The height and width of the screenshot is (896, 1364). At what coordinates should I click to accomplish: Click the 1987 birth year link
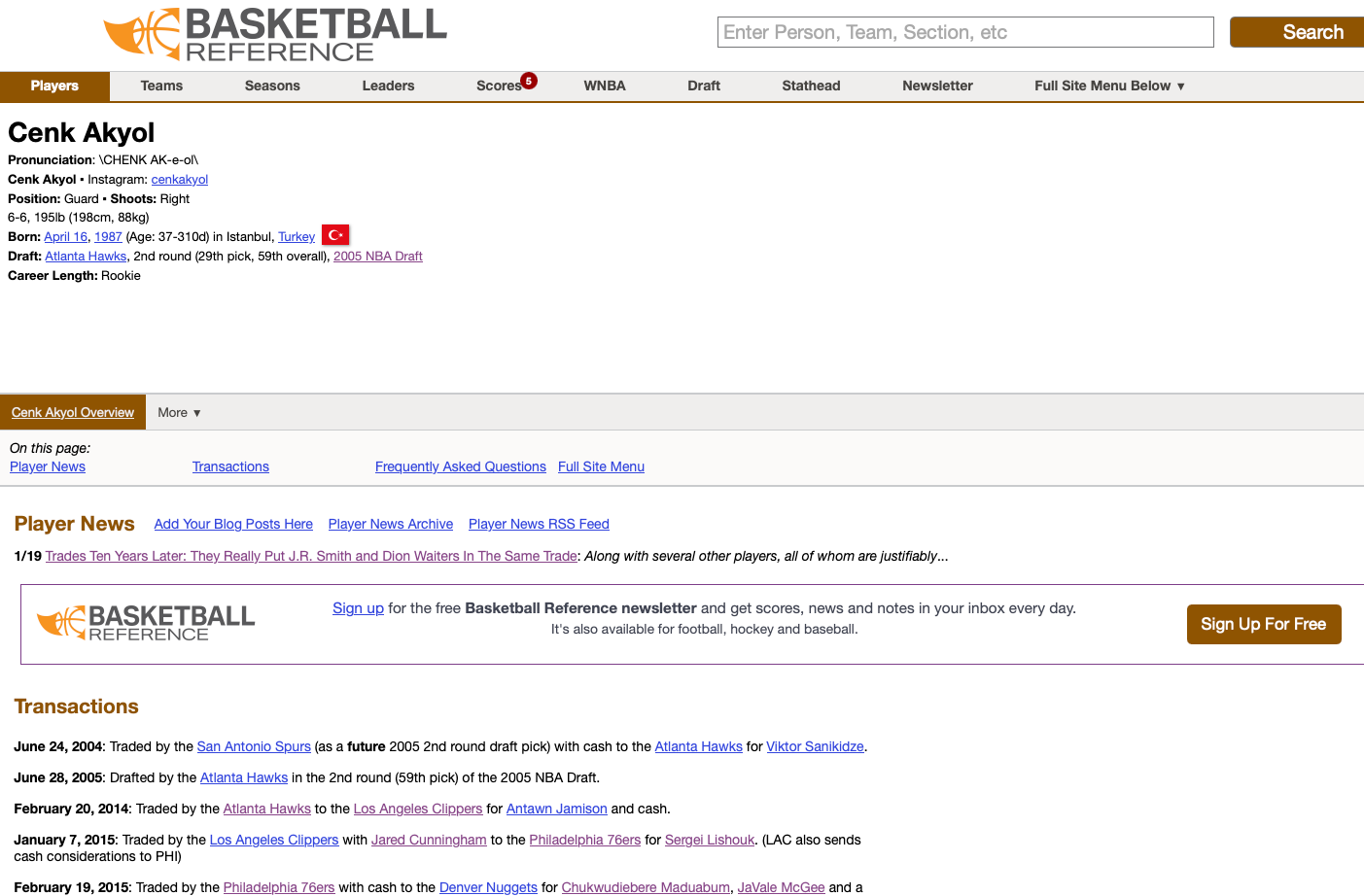108,237
